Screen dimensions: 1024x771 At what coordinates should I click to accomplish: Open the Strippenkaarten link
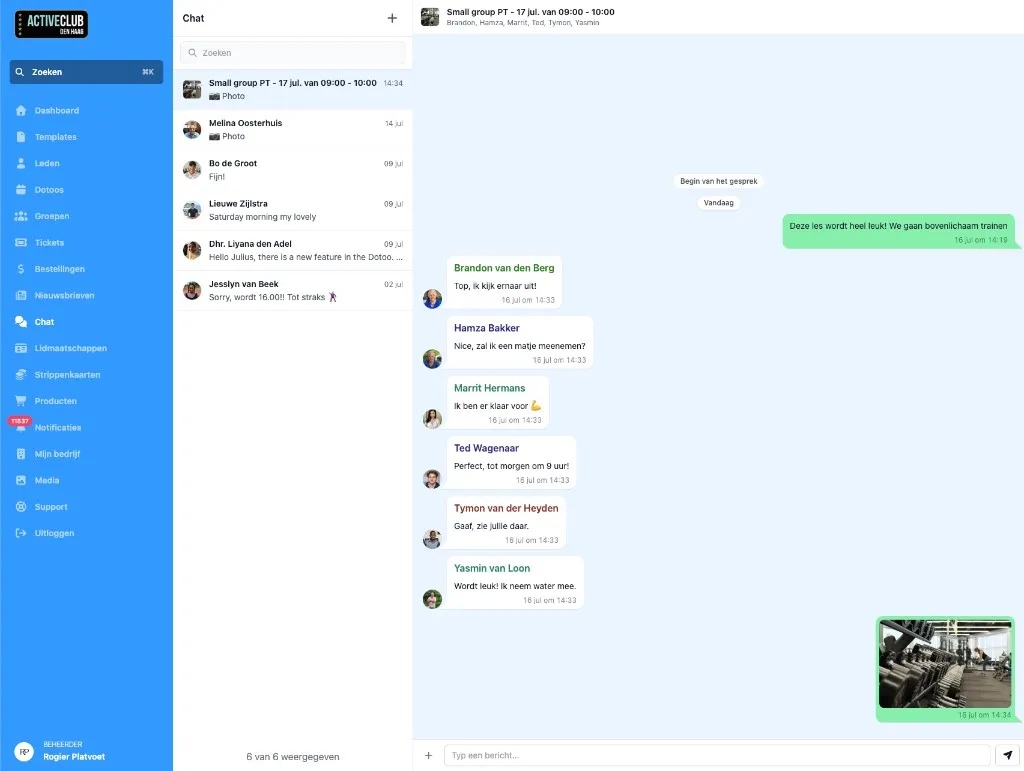click(x=67, y=375)
